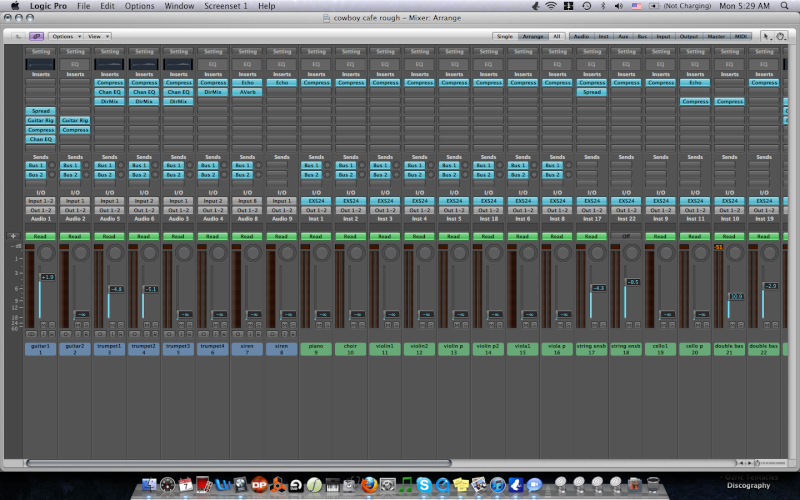The width and height of the screenshot is (800, 500).
Task: Click the pan knob on trumpet4 strip
Action: [x=218, y=253]
